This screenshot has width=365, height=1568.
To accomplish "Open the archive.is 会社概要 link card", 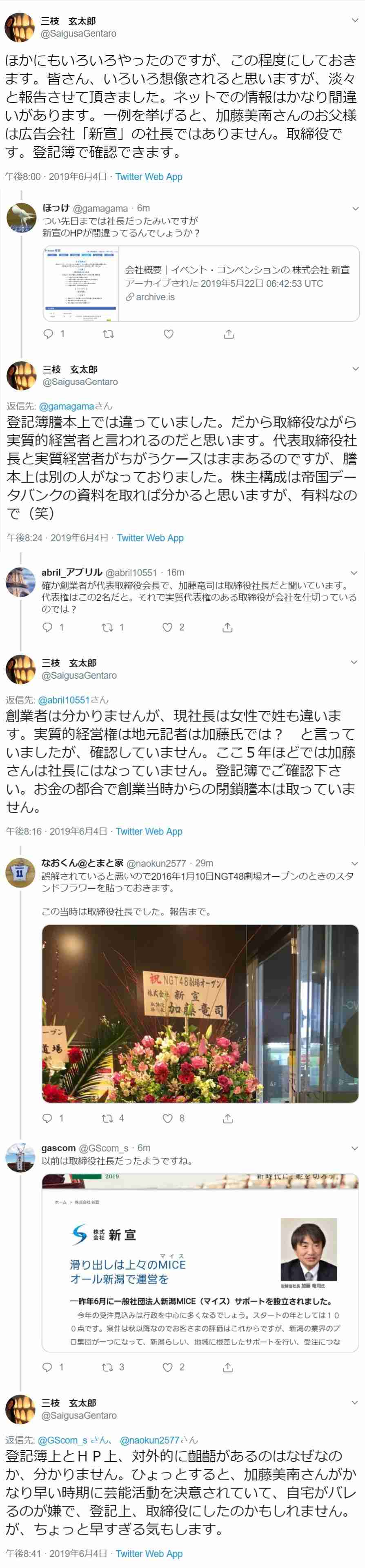I will 200,283.
